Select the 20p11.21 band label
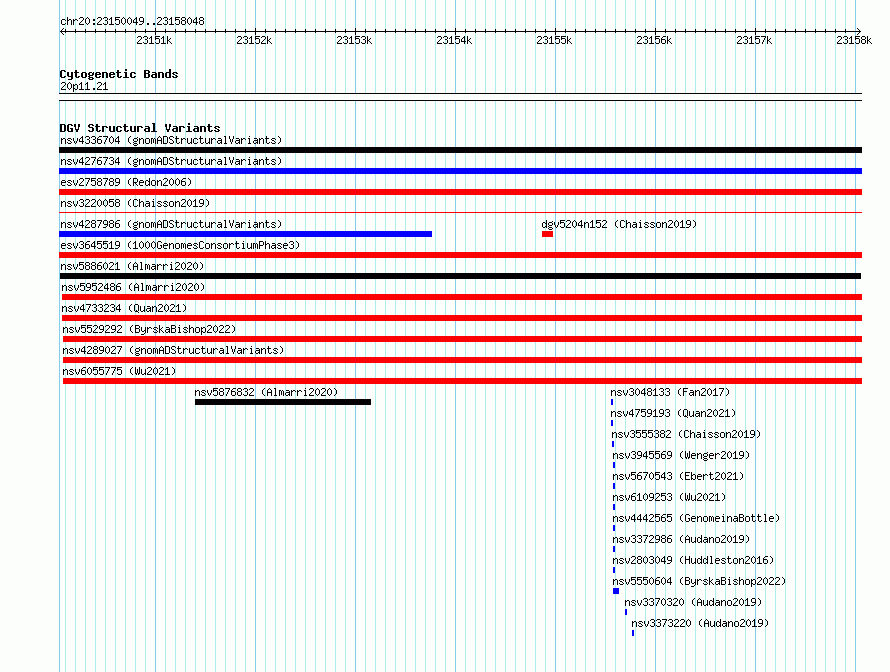 [84, 86]
